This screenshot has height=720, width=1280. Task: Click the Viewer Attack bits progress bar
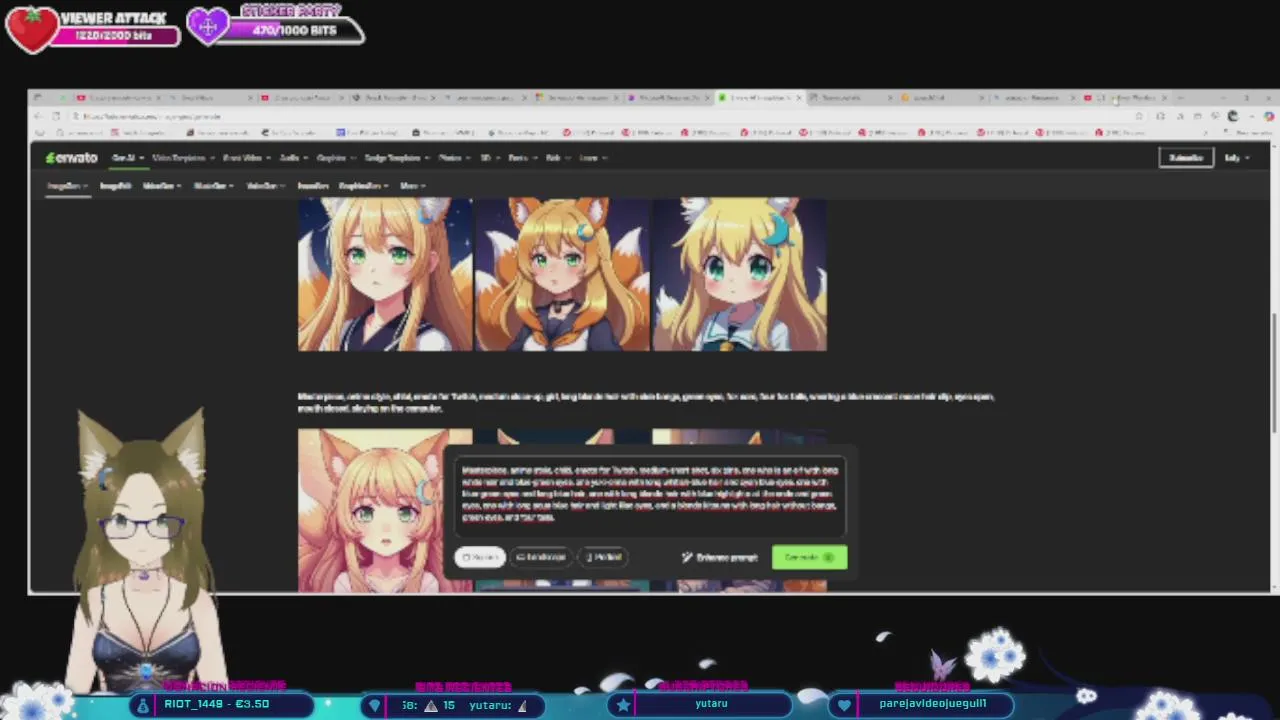pos(115,36)
